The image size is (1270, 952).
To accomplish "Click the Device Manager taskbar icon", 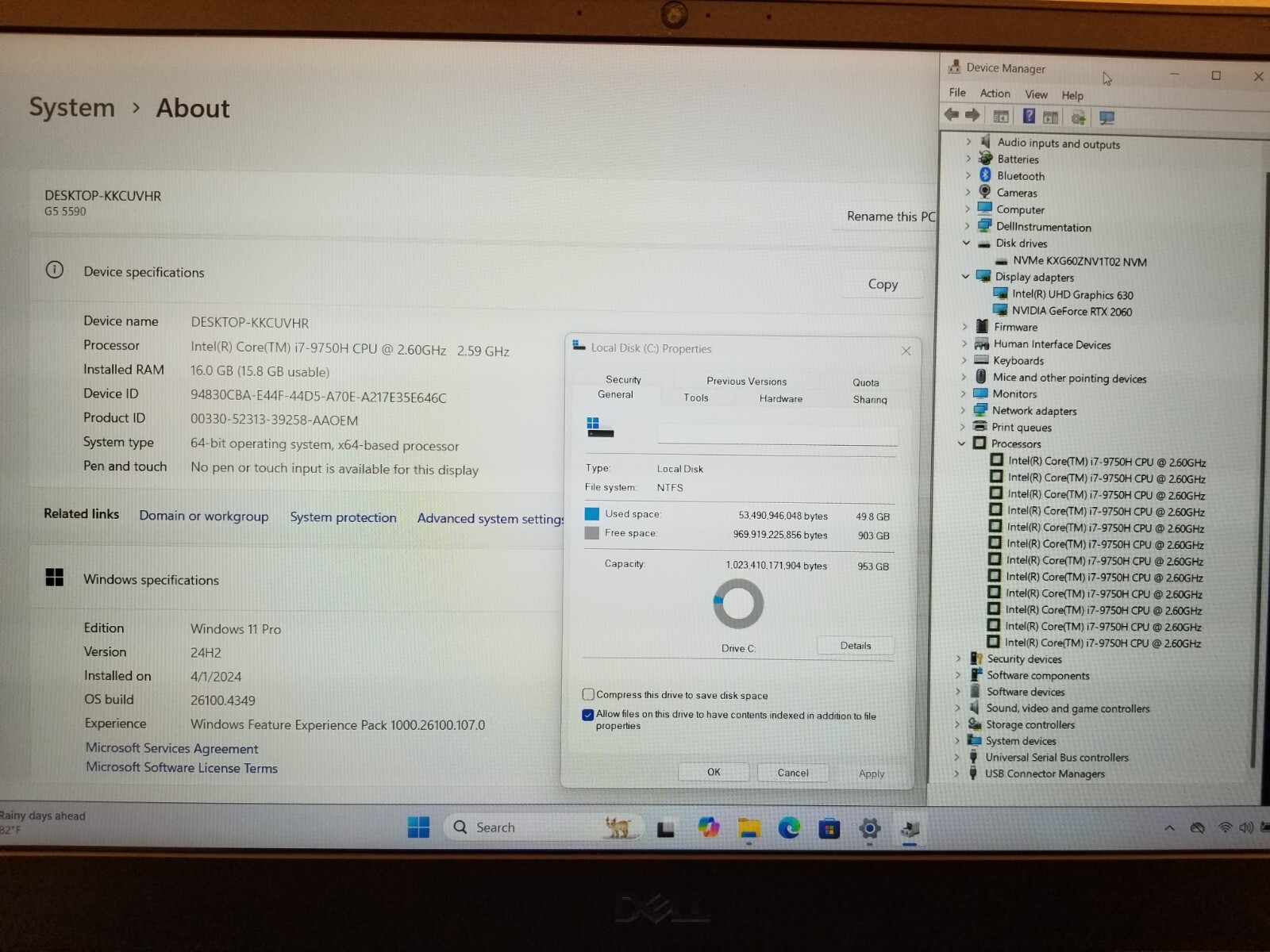I will (x=910, y=831).
